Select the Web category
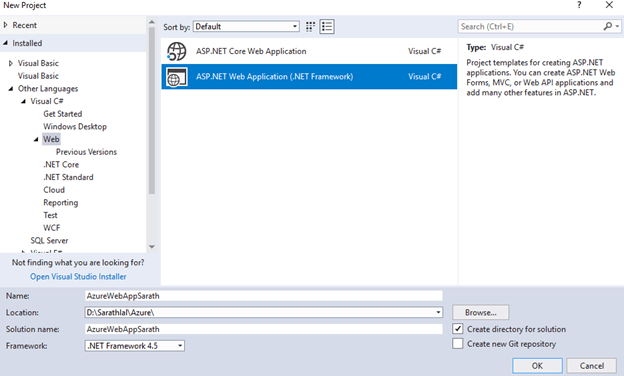Image resolution: width=624 pixels, height=376 pixels. coord(51,139)
